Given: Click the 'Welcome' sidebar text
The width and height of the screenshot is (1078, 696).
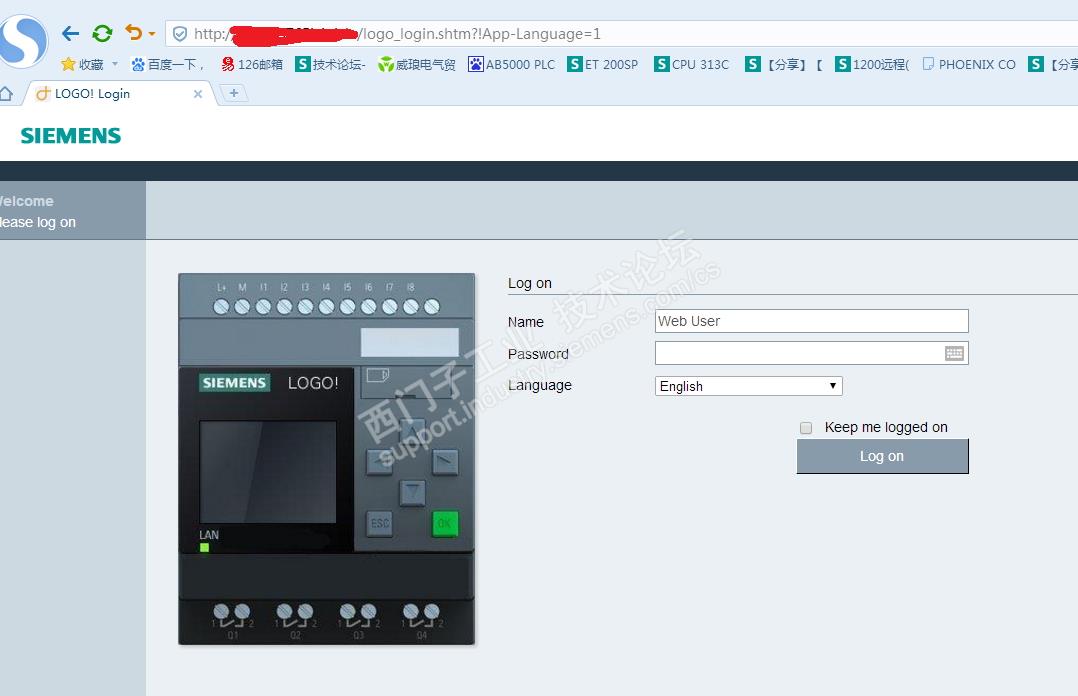Looking at the screenshot, I should (26, 201).
